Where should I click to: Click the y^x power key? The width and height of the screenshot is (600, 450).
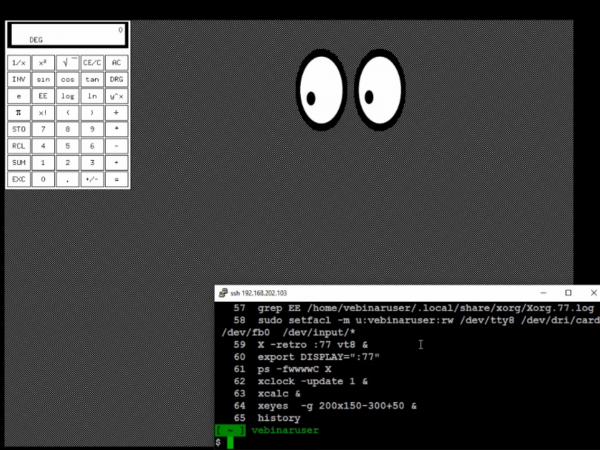point(117,96)
